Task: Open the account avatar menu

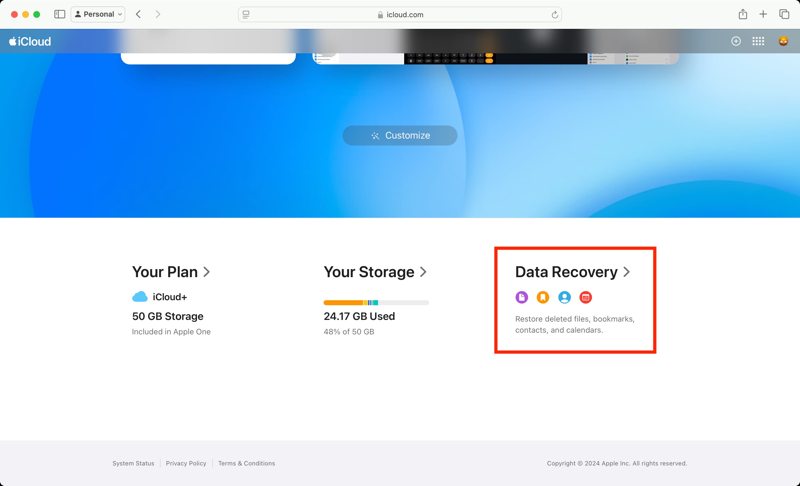Action: point(783,41)
